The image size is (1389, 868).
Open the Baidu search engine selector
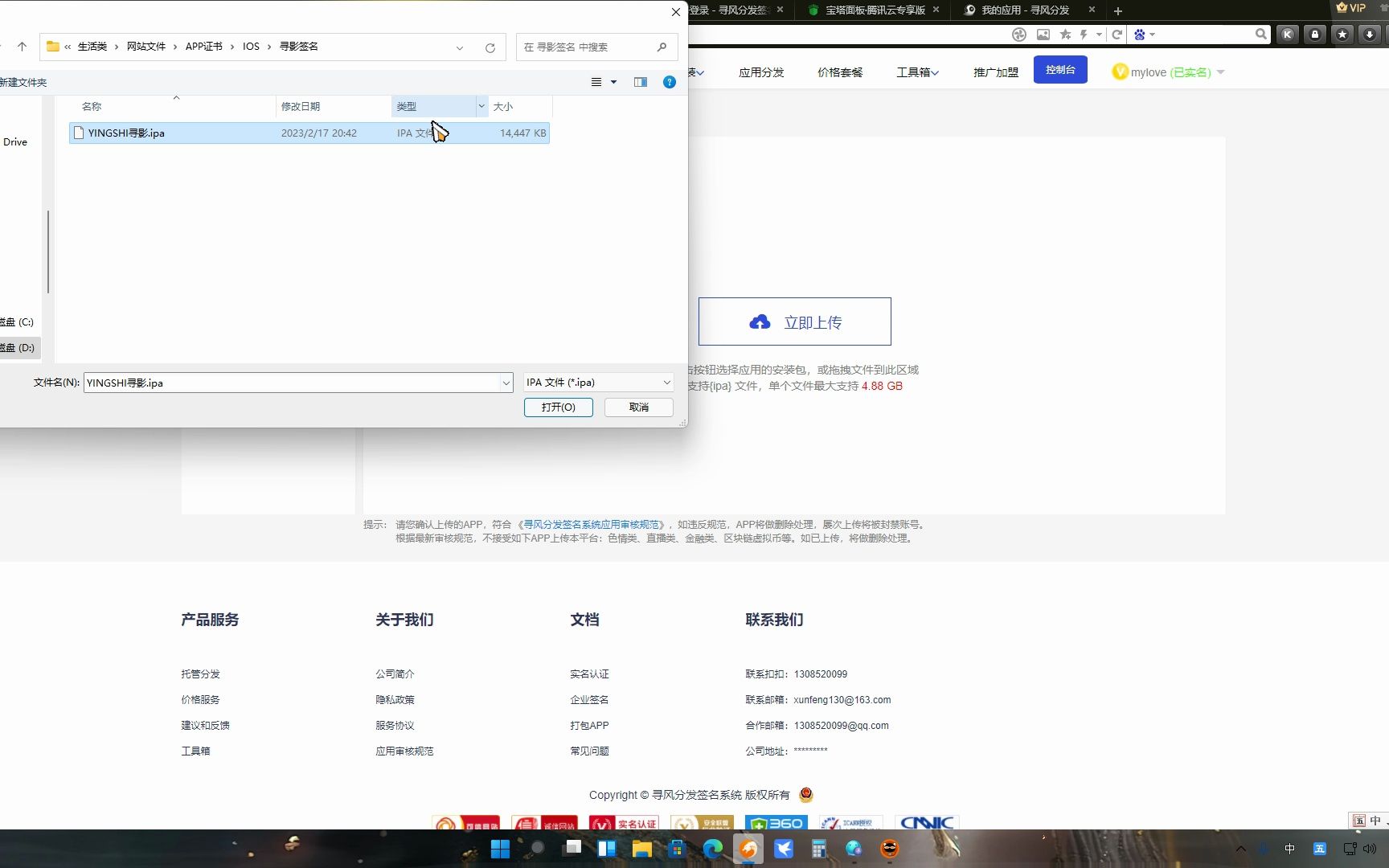coord(1144,35)
